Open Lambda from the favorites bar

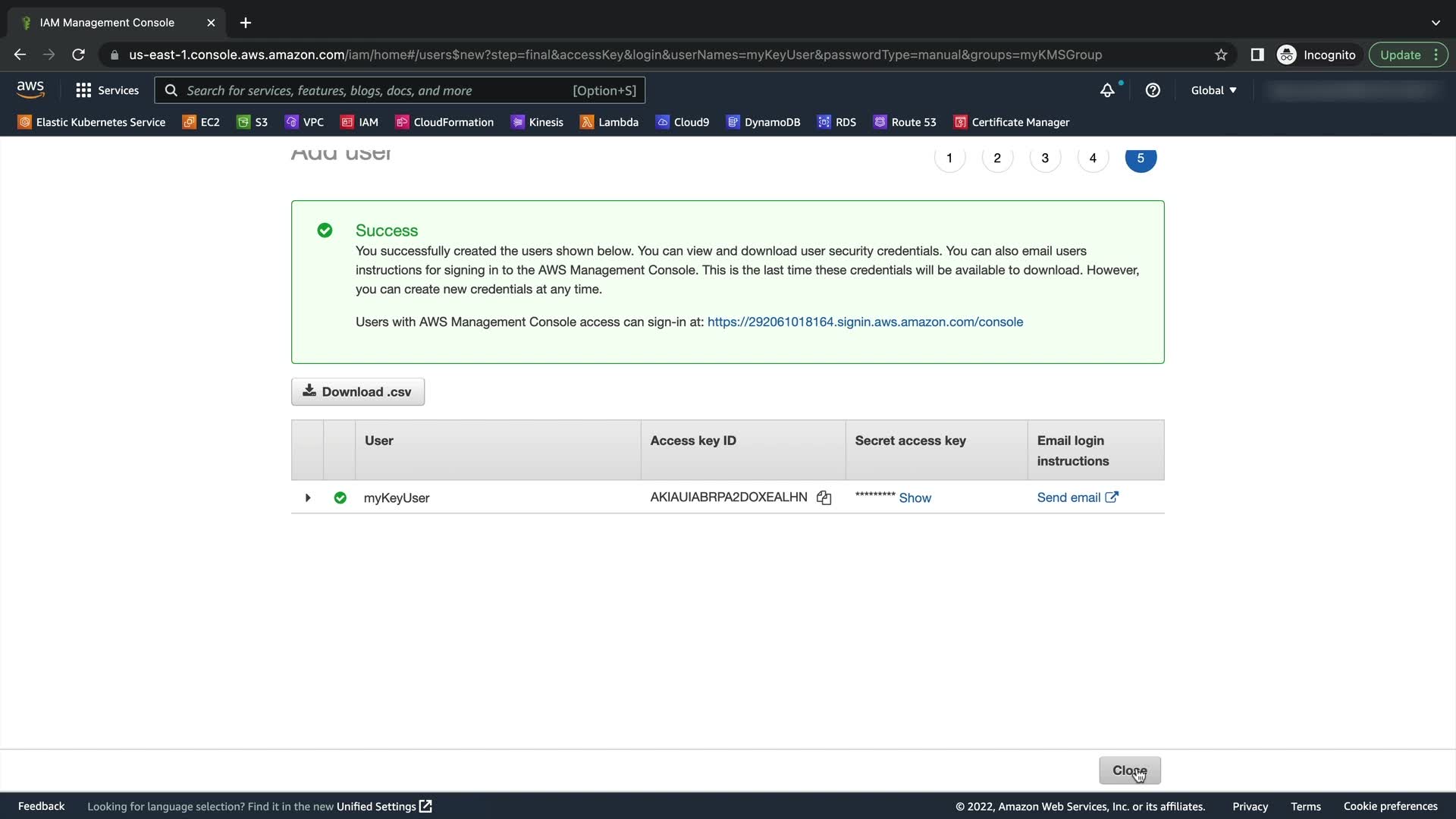point(609,122)
